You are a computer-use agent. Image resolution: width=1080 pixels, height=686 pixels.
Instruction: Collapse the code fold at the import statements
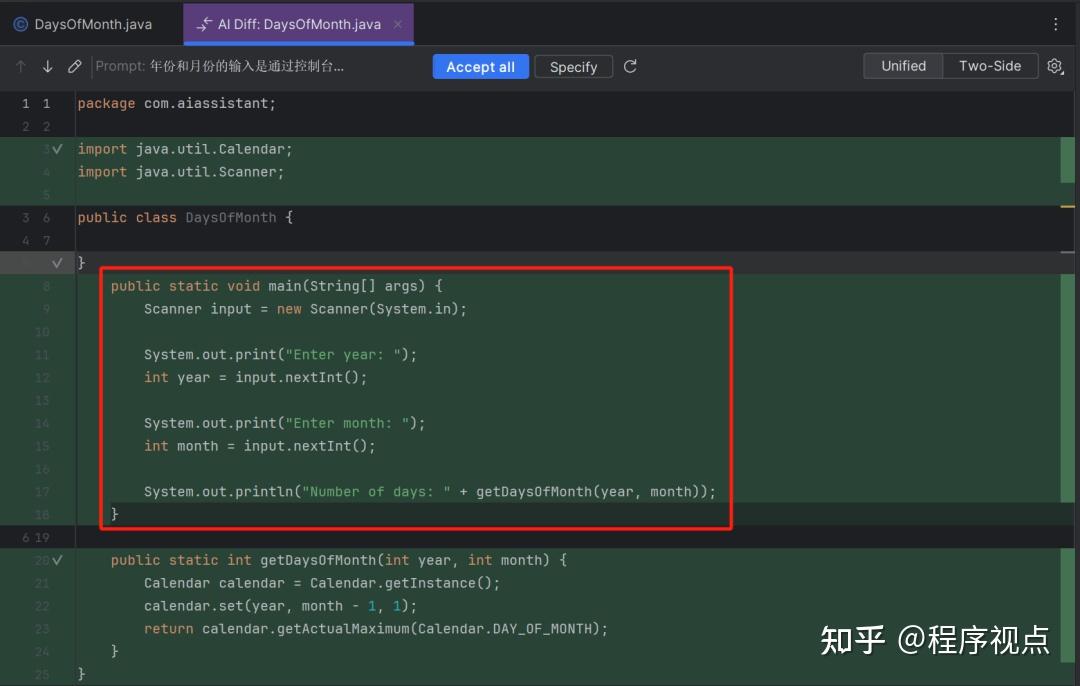tap(57, 148)
